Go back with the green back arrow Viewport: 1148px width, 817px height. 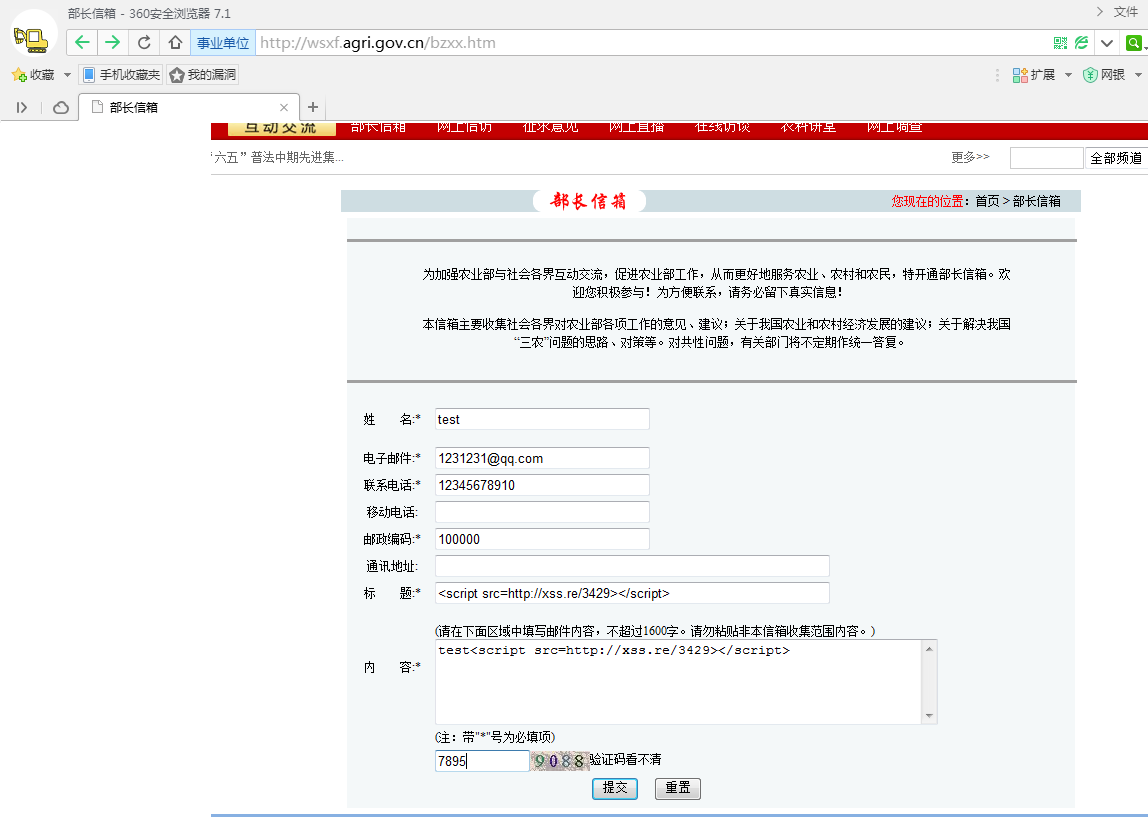click(x=82, y=42)
